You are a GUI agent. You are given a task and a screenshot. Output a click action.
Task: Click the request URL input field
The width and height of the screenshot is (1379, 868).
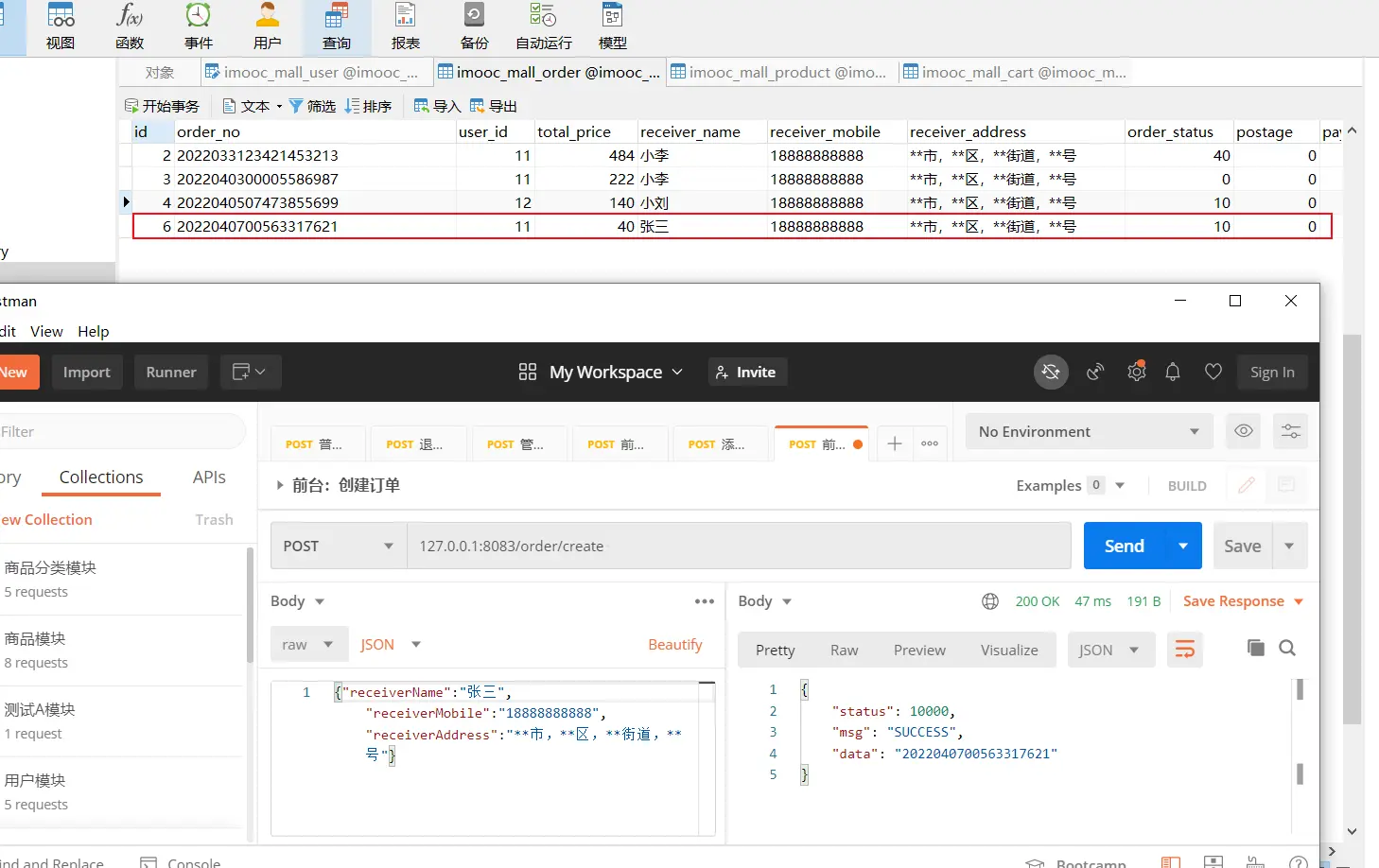pos(738,546)
